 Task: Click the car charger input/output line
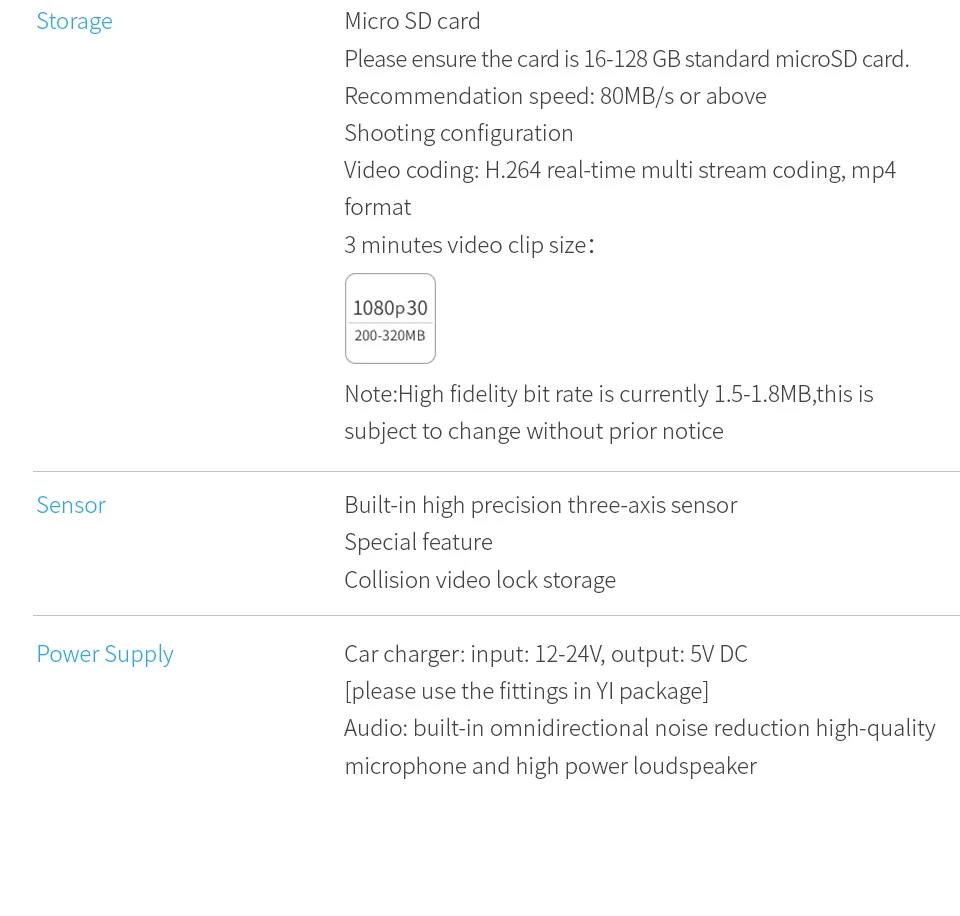pos(545,654)
